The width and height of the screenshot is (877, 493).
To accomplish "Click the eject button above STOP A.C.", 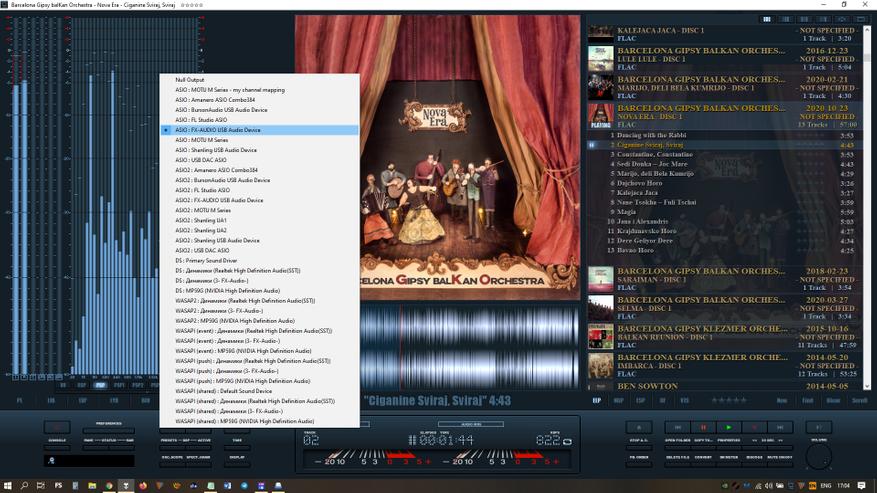I will point(639,428).
